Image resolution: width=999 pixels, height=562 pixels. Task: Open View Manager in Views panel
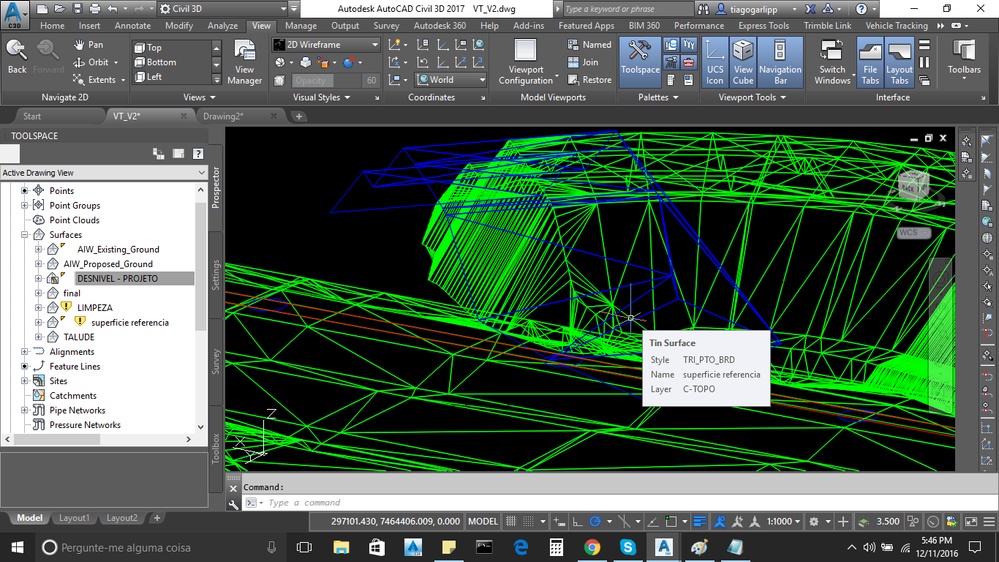pos(245,62)
